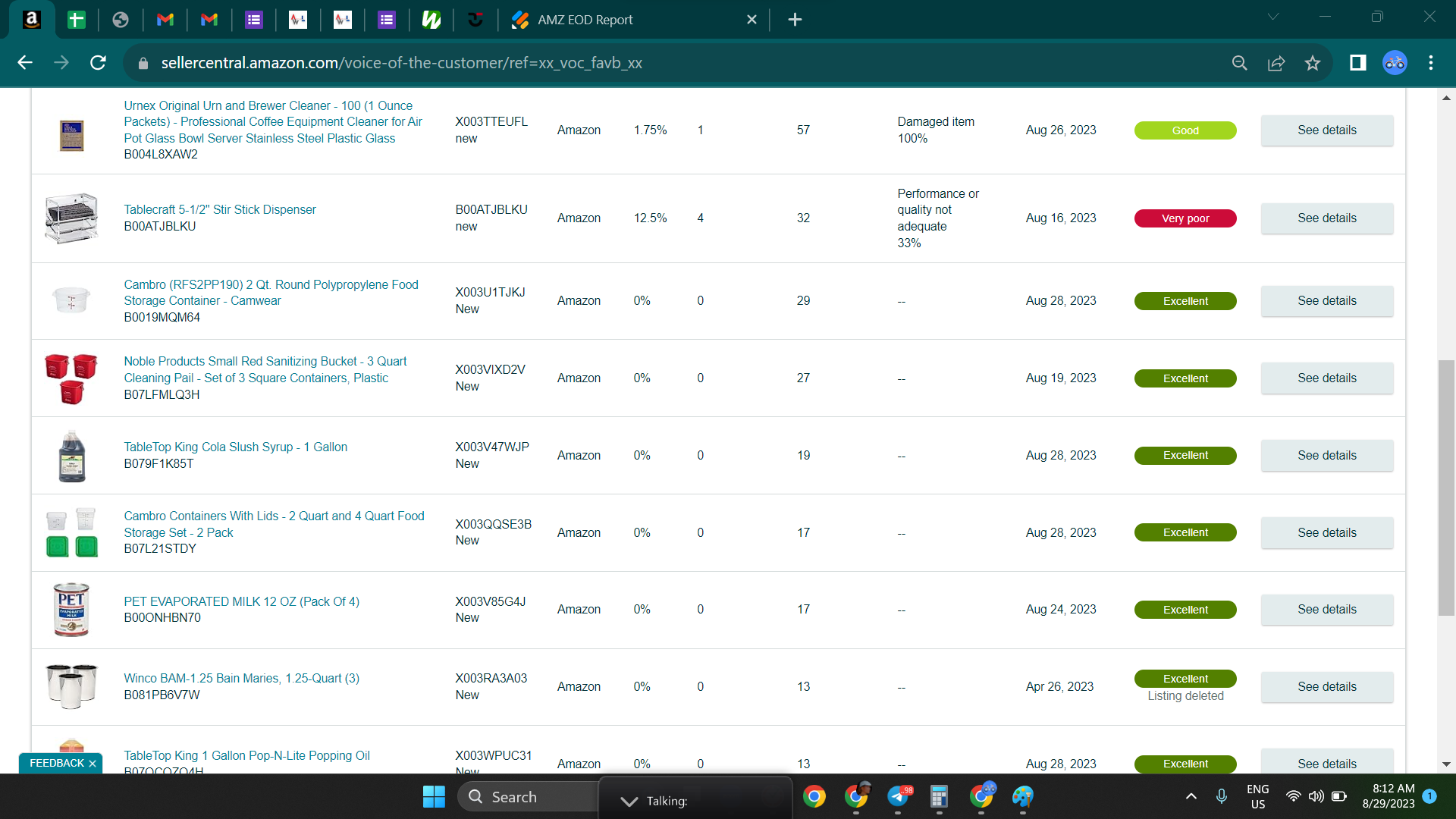Go forward one page
The image size is (1456, 819).
61,63
